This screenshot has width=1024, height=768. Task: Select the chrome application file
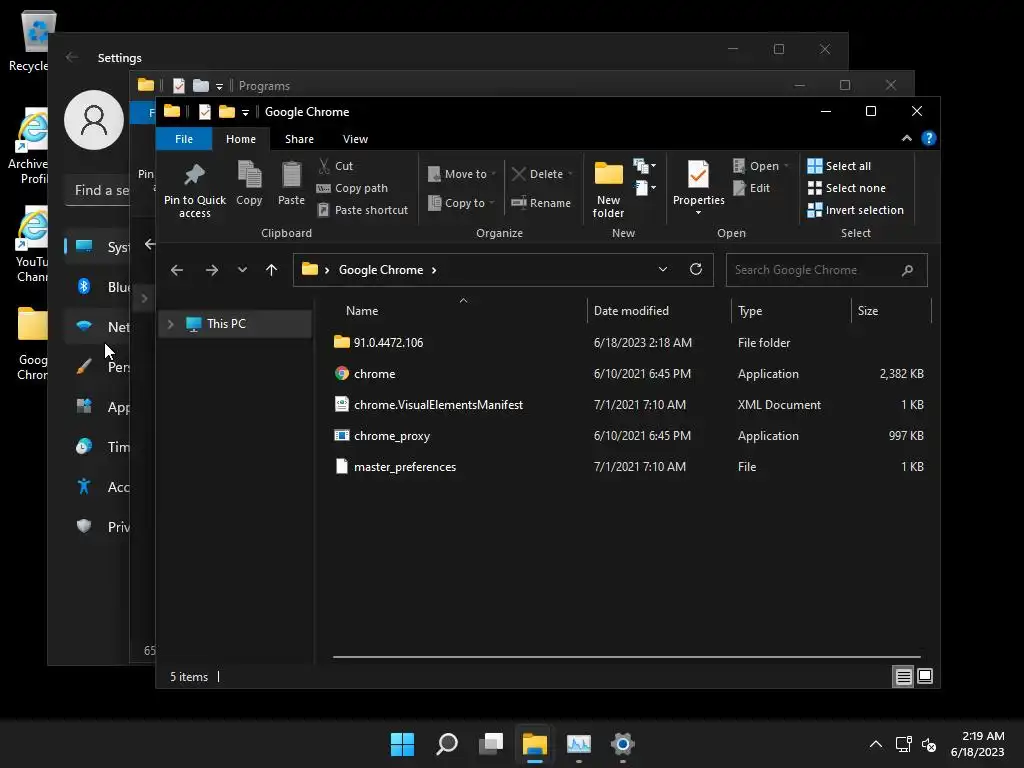374,374
